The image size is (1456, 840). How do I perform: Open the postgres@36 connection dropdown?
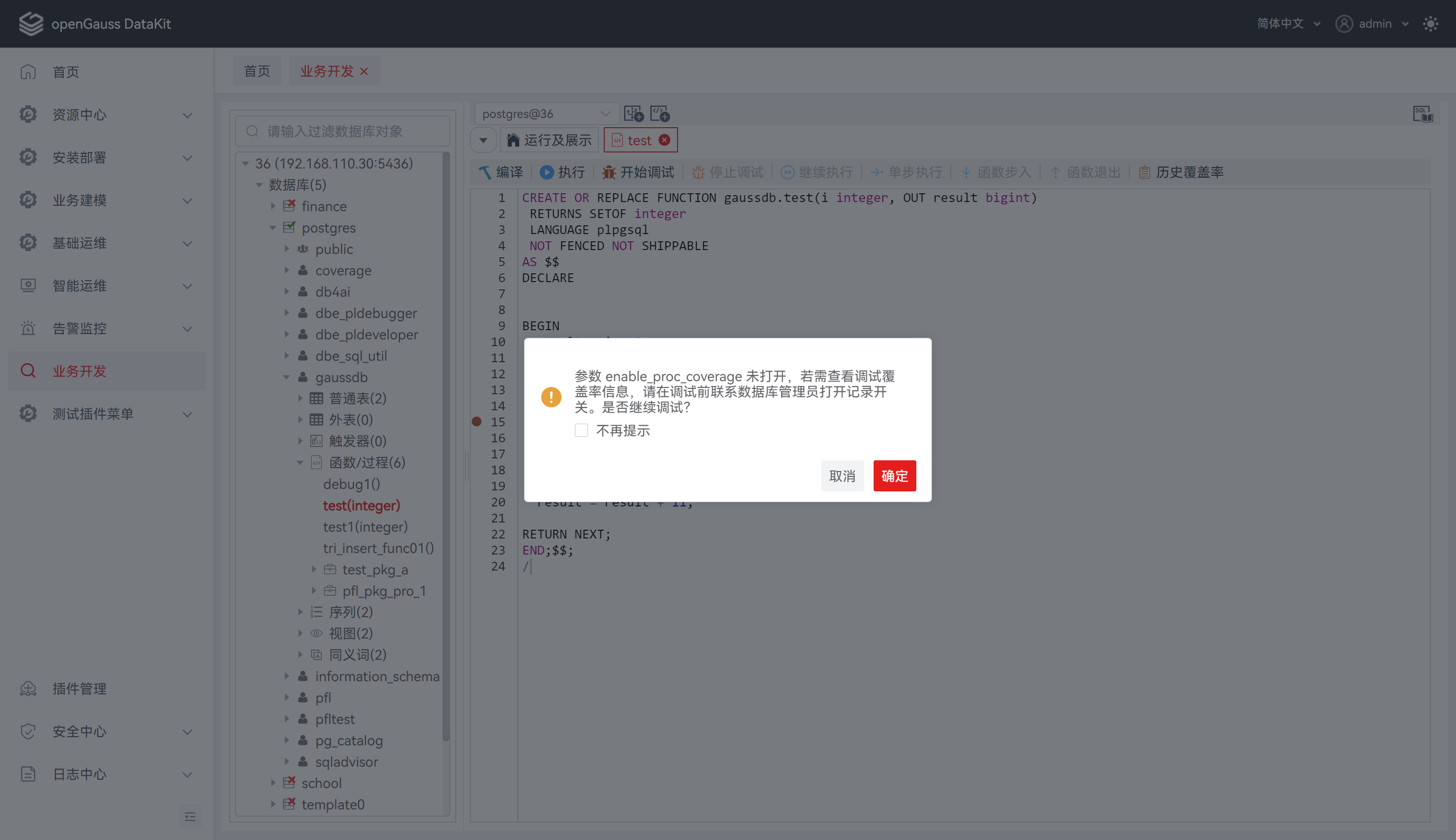(546, 114)
